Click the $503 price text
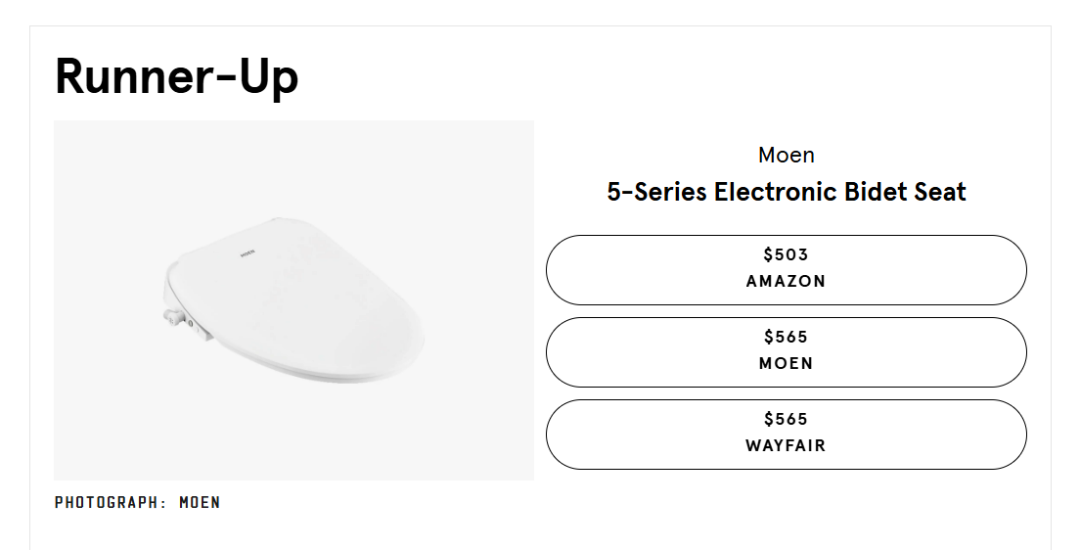The height and width of the screenshot is (550, 1080). coord(786,255)
